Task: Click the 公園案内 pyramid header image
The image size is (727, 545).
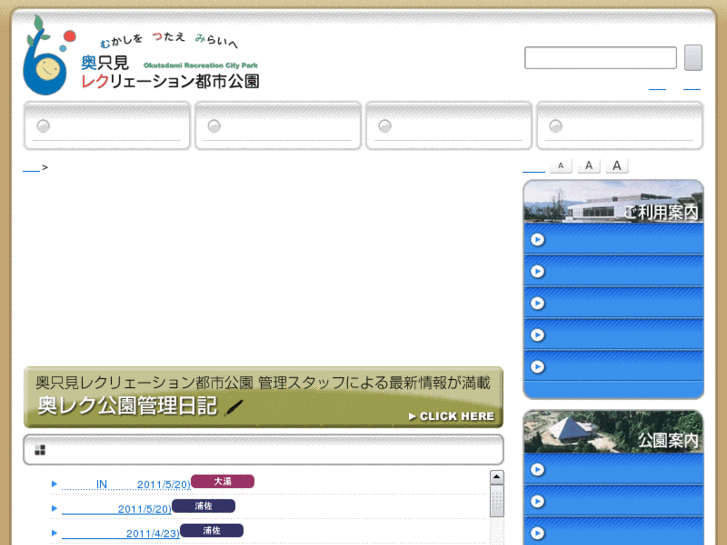Action: pos(613,431)
